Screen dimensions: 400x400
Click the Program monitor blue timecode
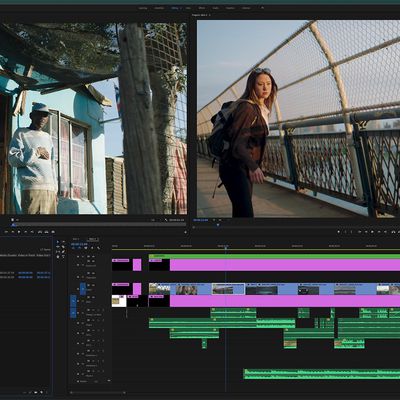coord(201,220)
